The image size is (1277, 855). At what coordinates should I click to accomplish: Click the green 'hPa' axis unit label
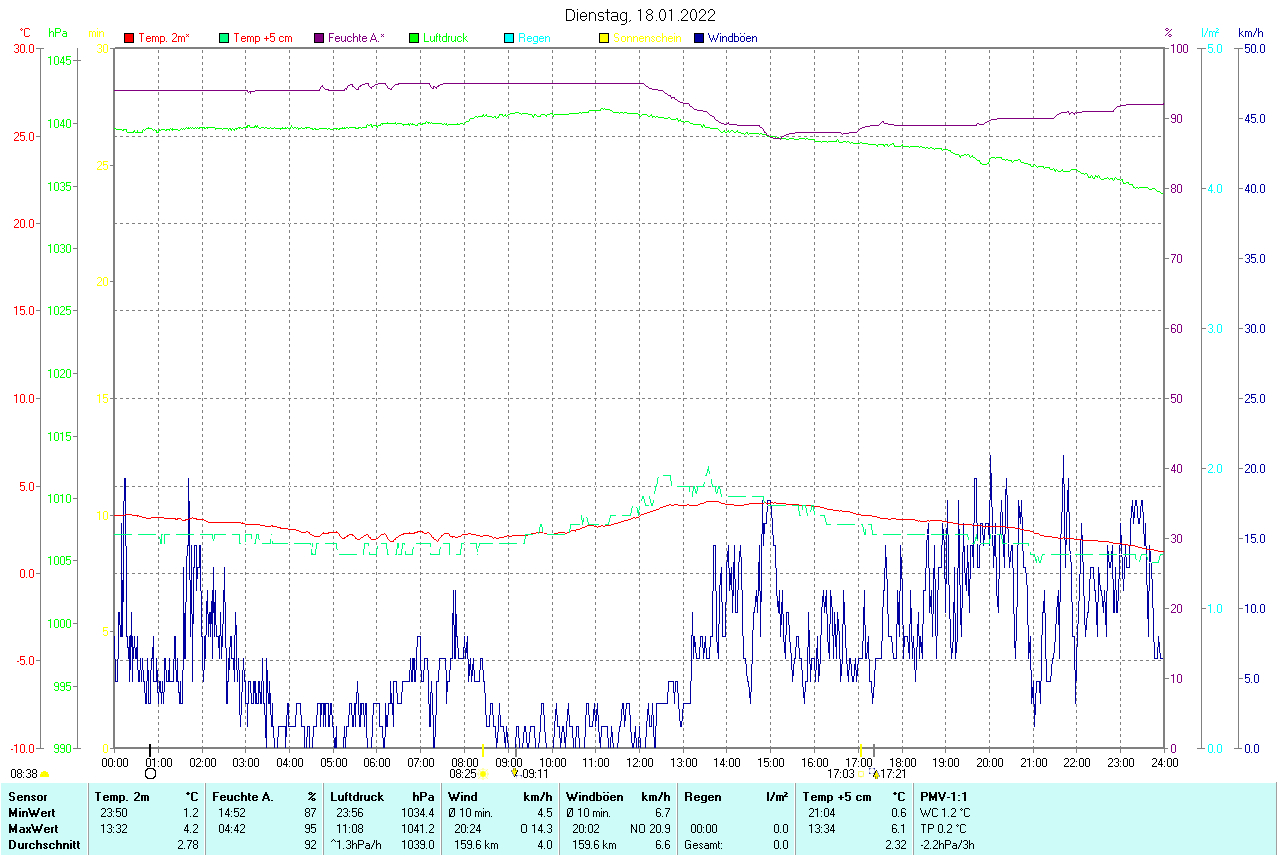56,33
